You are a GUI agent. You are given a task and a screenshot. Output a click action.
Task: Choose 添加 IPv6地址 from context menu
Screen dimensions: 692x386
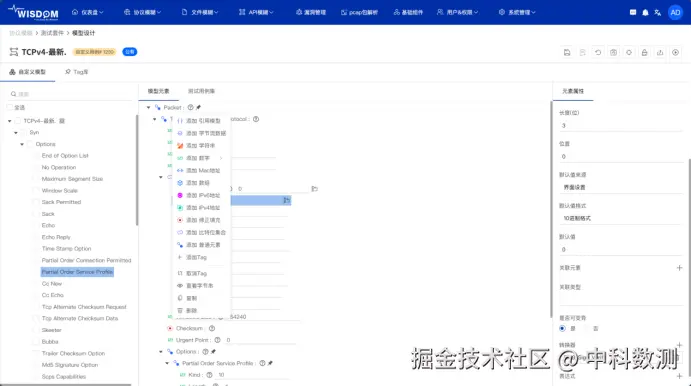[x=202, y=195]
